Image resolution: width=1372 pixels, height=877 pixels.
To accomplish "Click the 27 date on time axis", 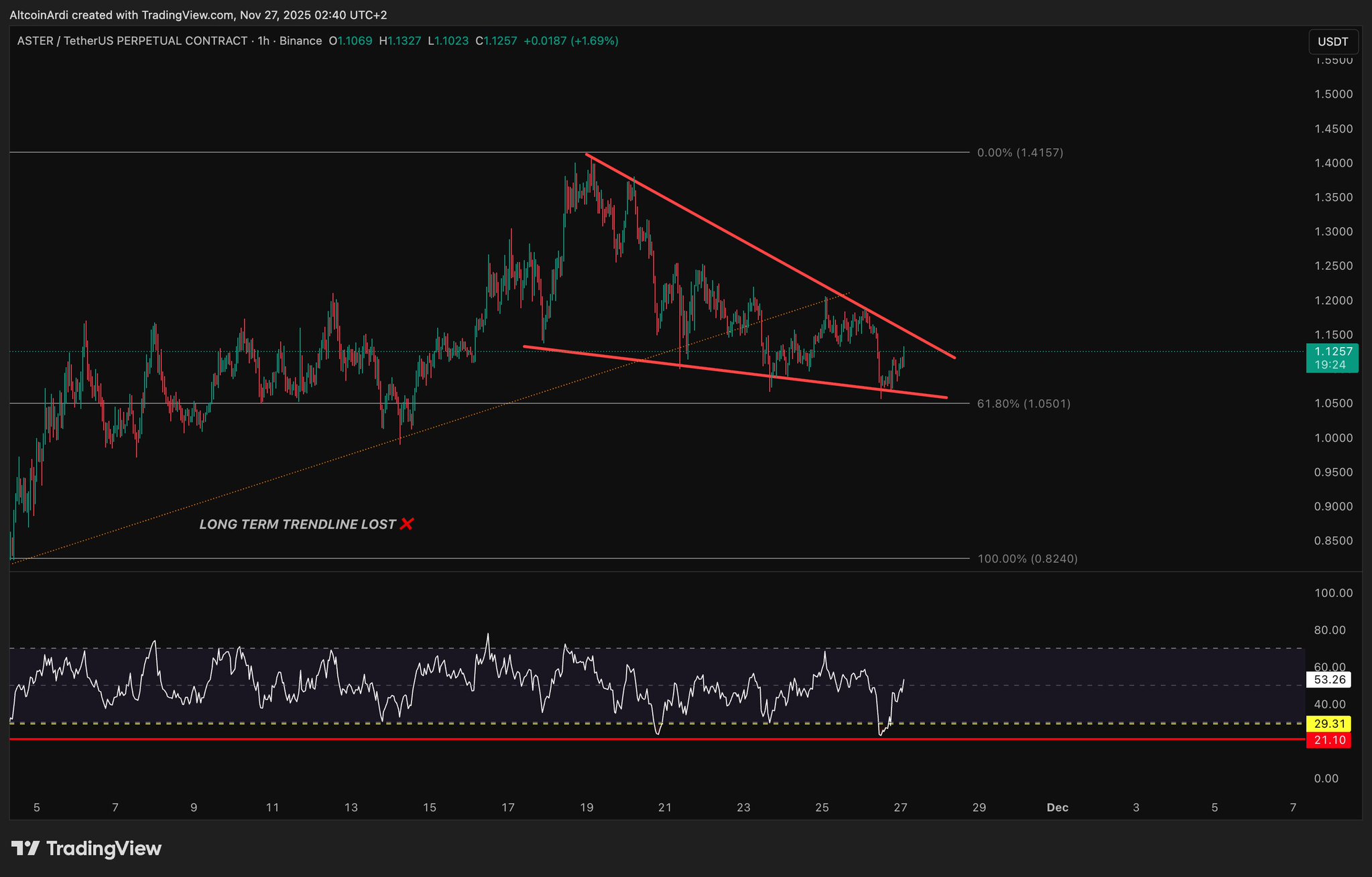I will (900, 807).
